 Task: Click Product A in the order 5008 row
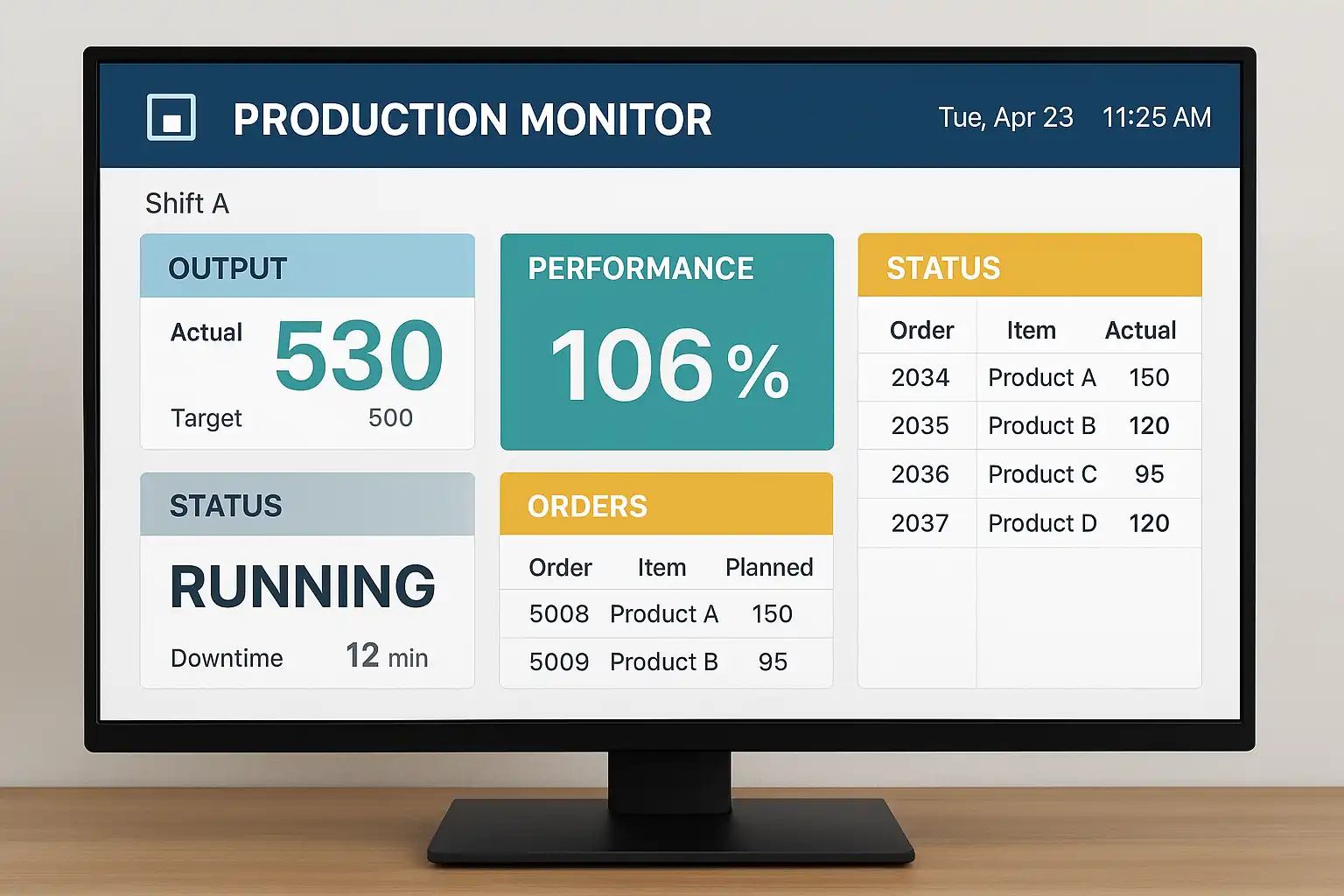pos(664,614)
